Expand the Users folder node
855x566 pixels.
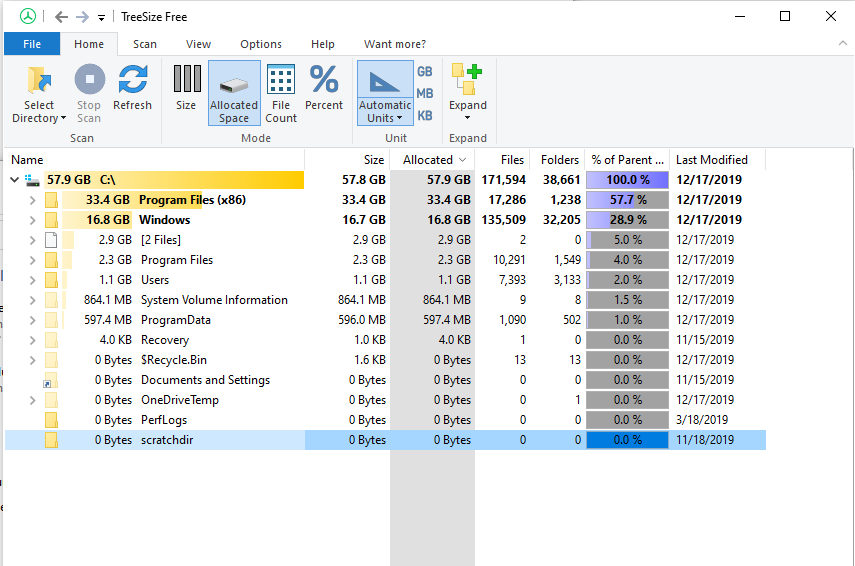33,280
